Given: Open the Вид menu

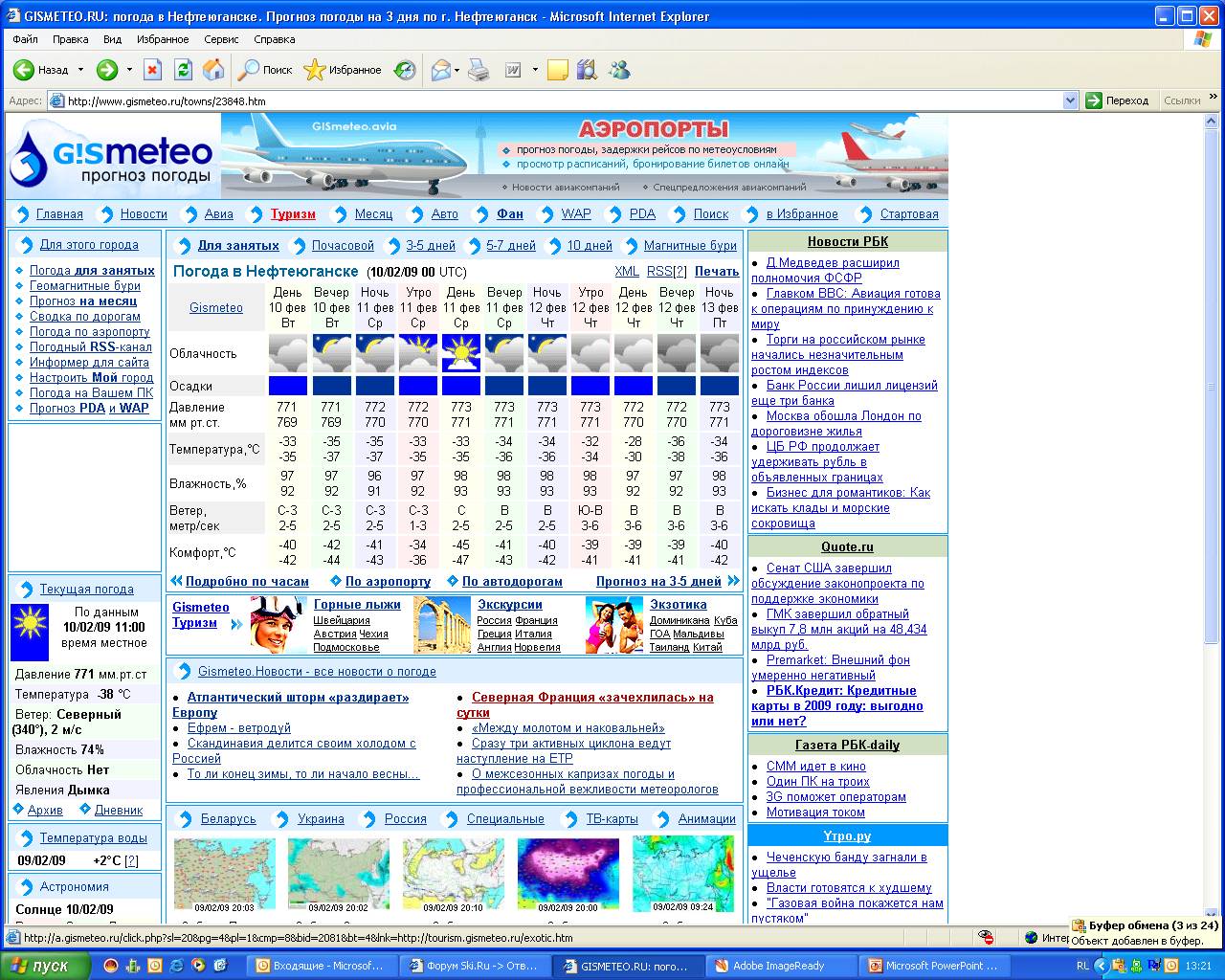Looking at the screenshot, I should (x=113, y=39).
